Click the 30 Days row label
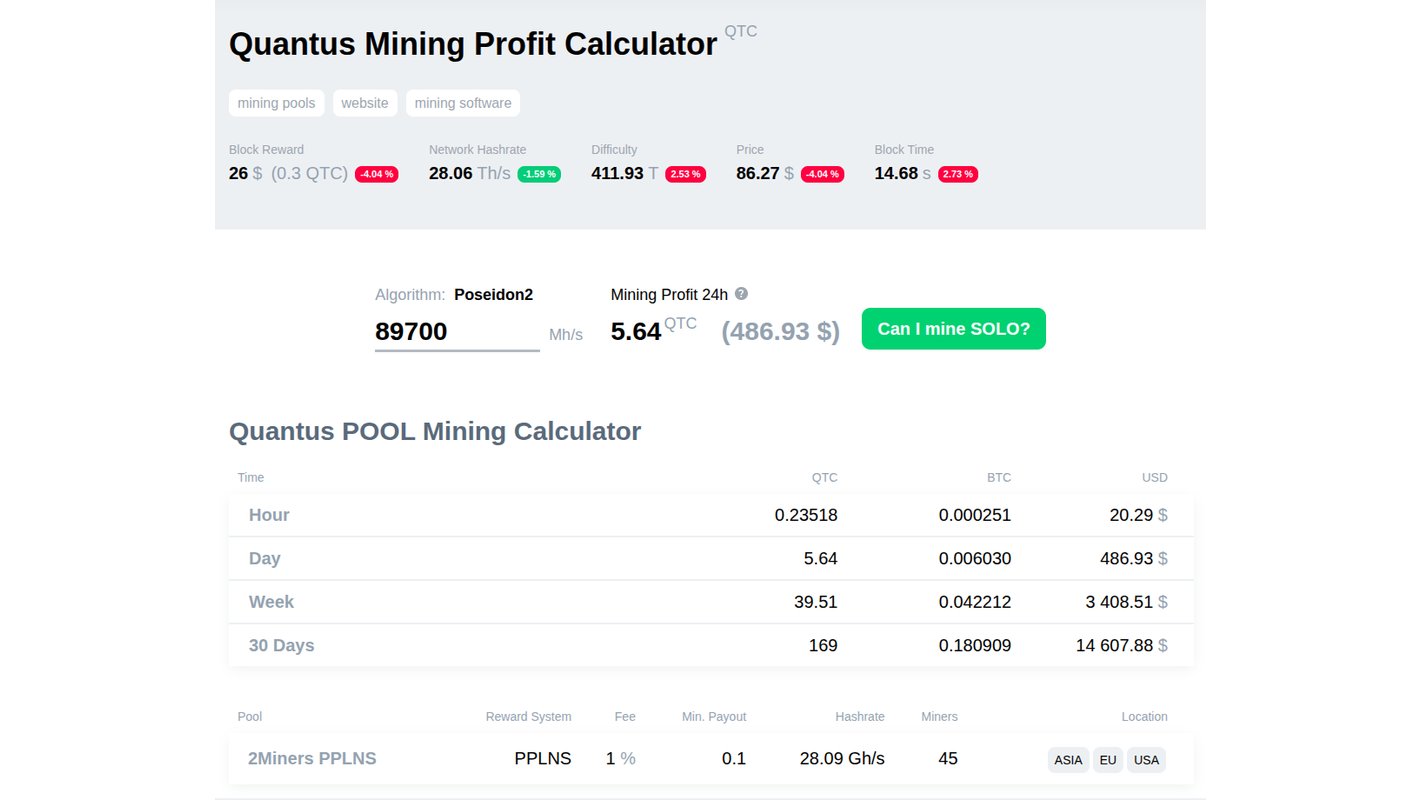This screenshot has height=800, width=1422. 282,646
